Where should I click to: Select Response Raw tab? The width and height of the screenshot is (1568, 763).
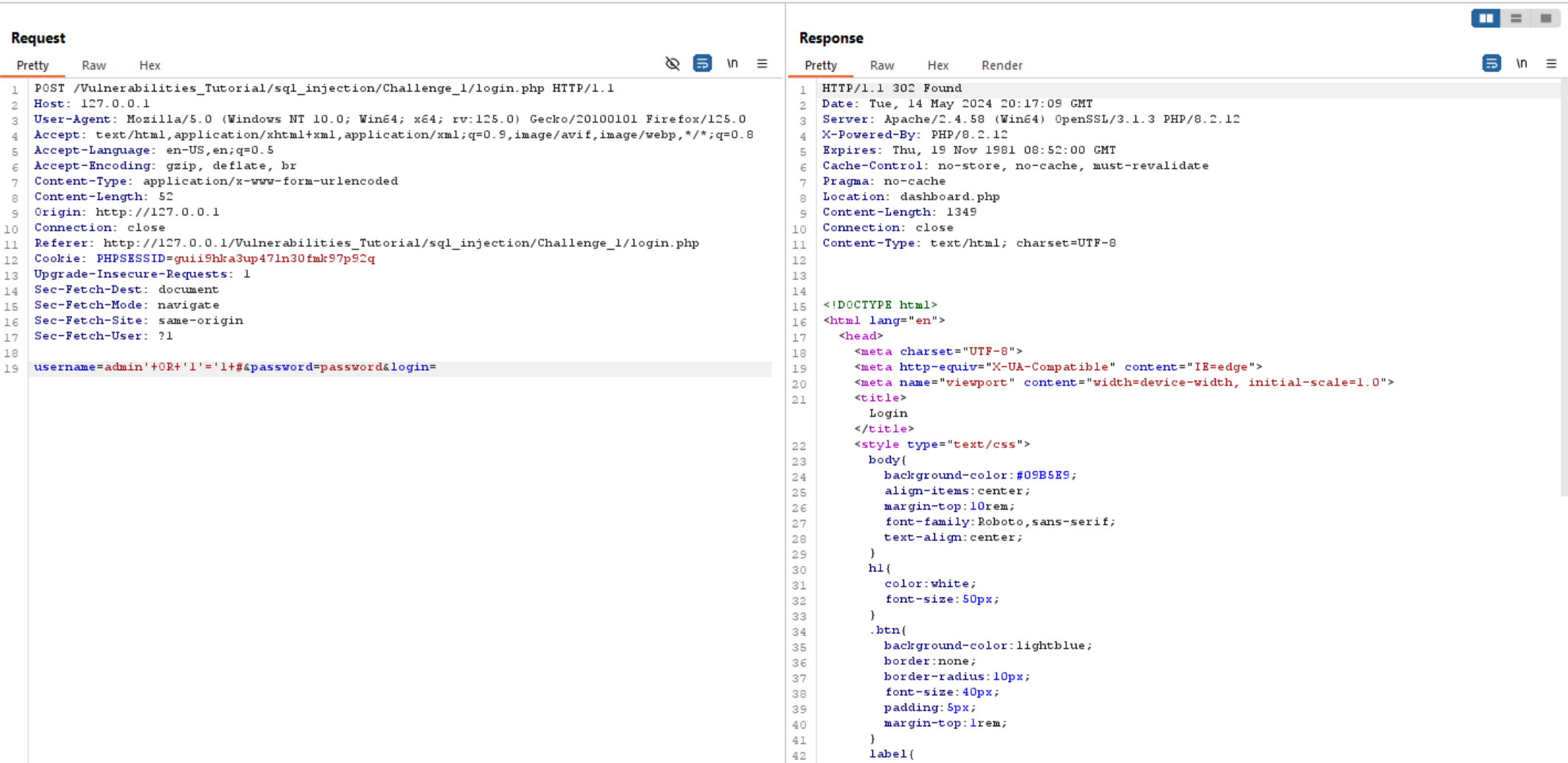point(881,66)
